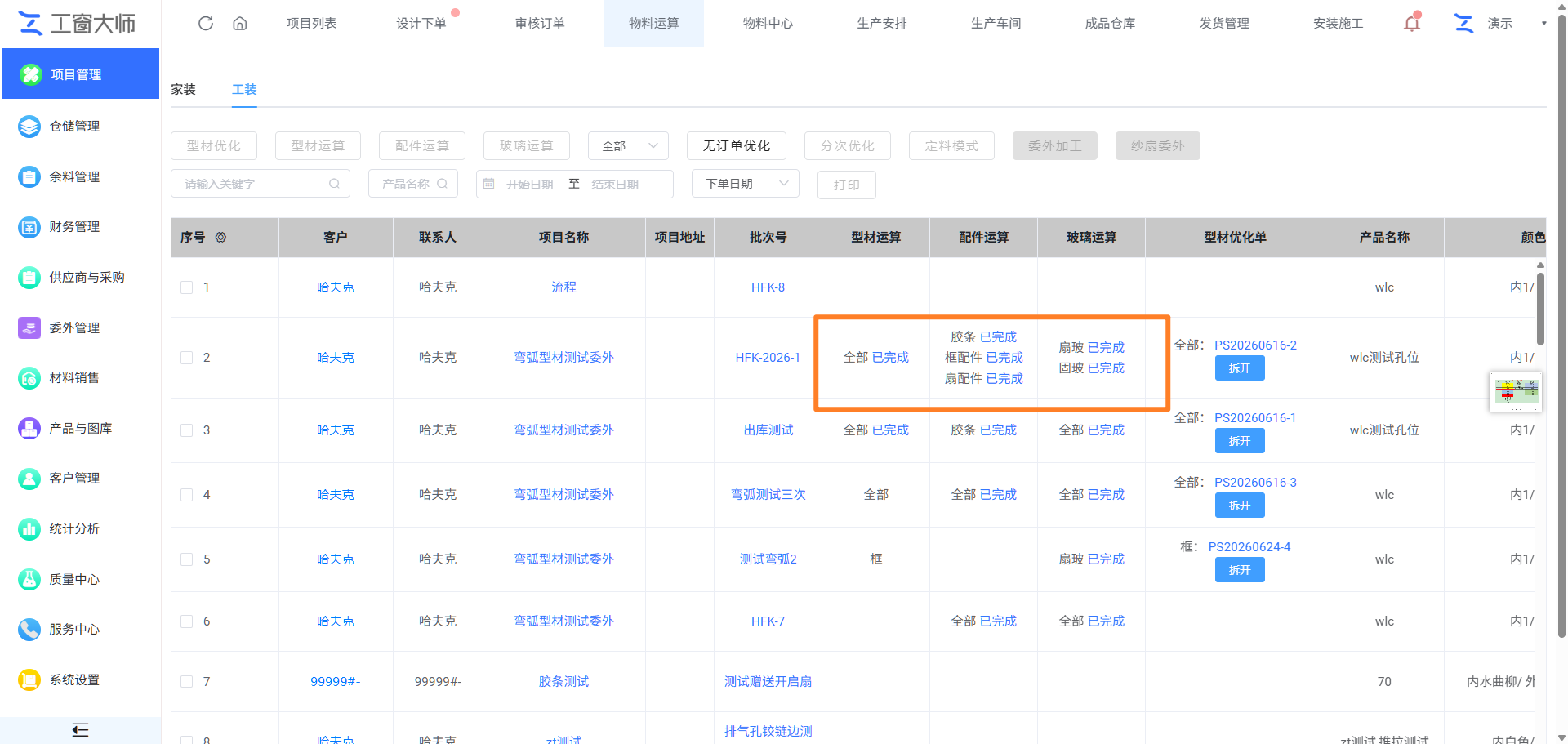The image size is (1568, 744).
Task: Click the floating thumbnail preview image
Action: point(1516,392)
